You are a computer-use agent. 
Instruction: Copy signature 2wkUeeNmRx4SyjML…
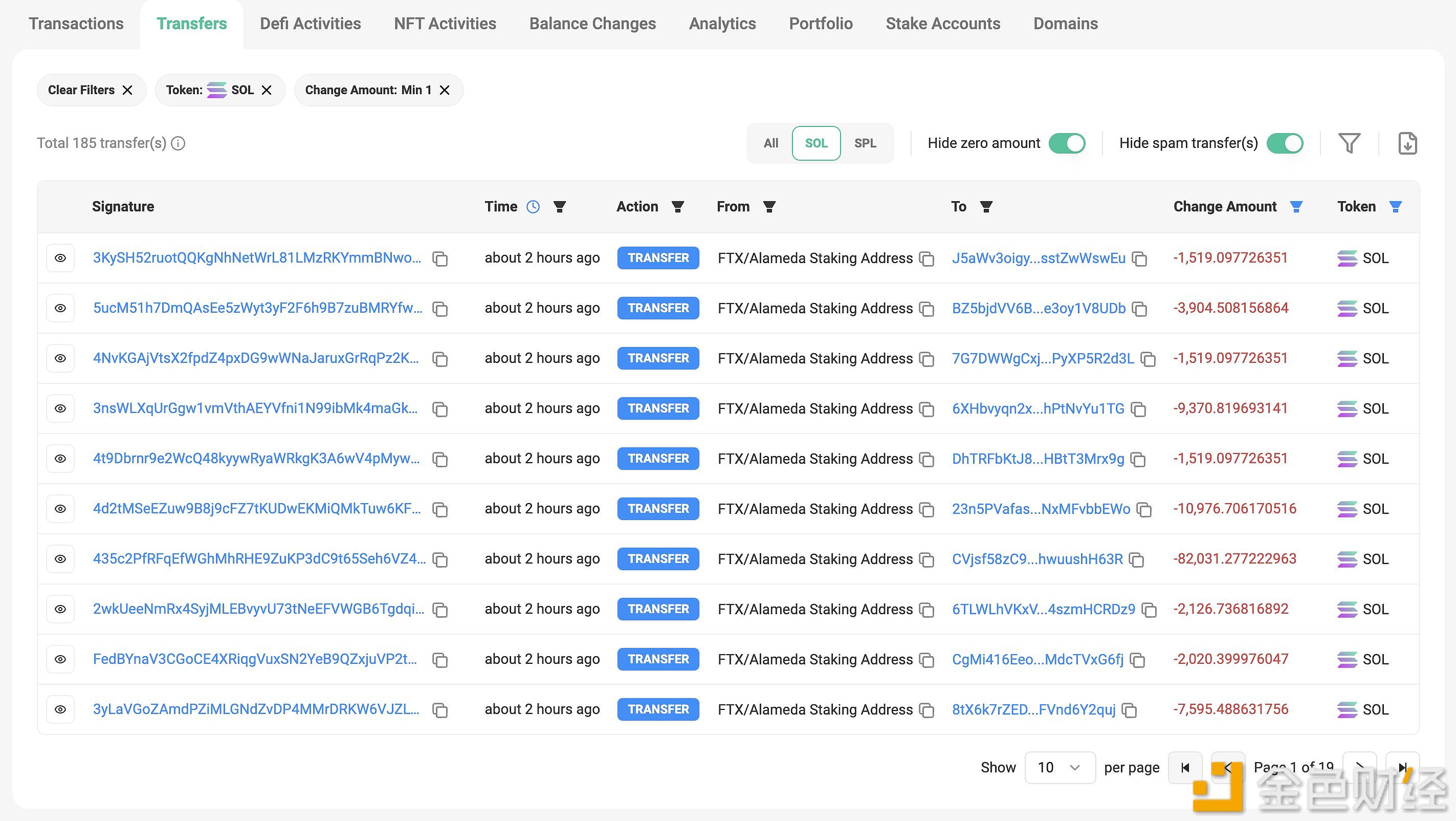click(440, 610)
